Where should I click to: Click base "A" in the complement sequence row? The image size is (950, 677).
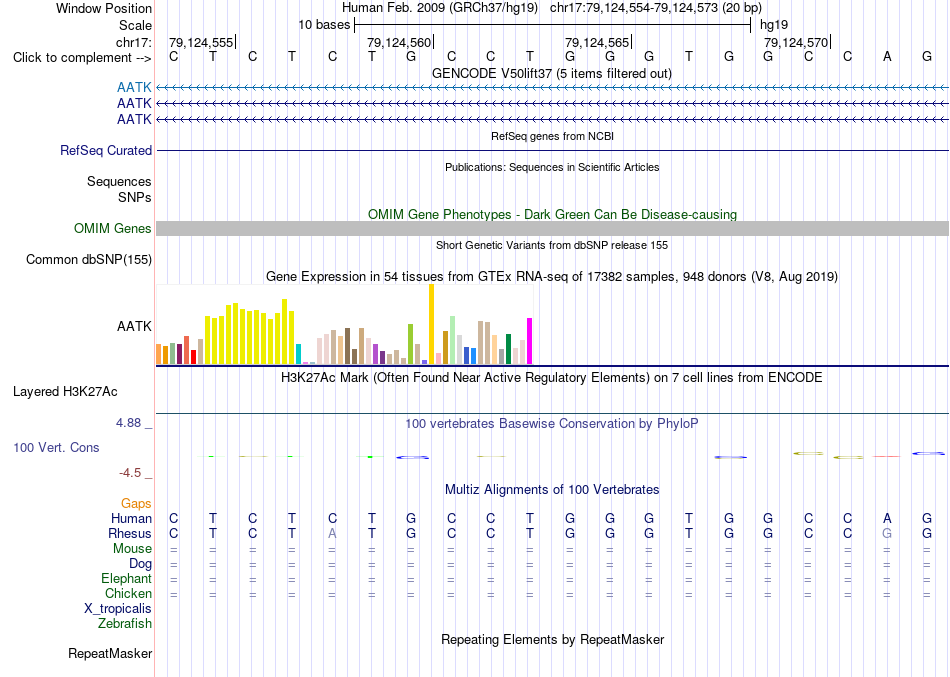[887, 56]
